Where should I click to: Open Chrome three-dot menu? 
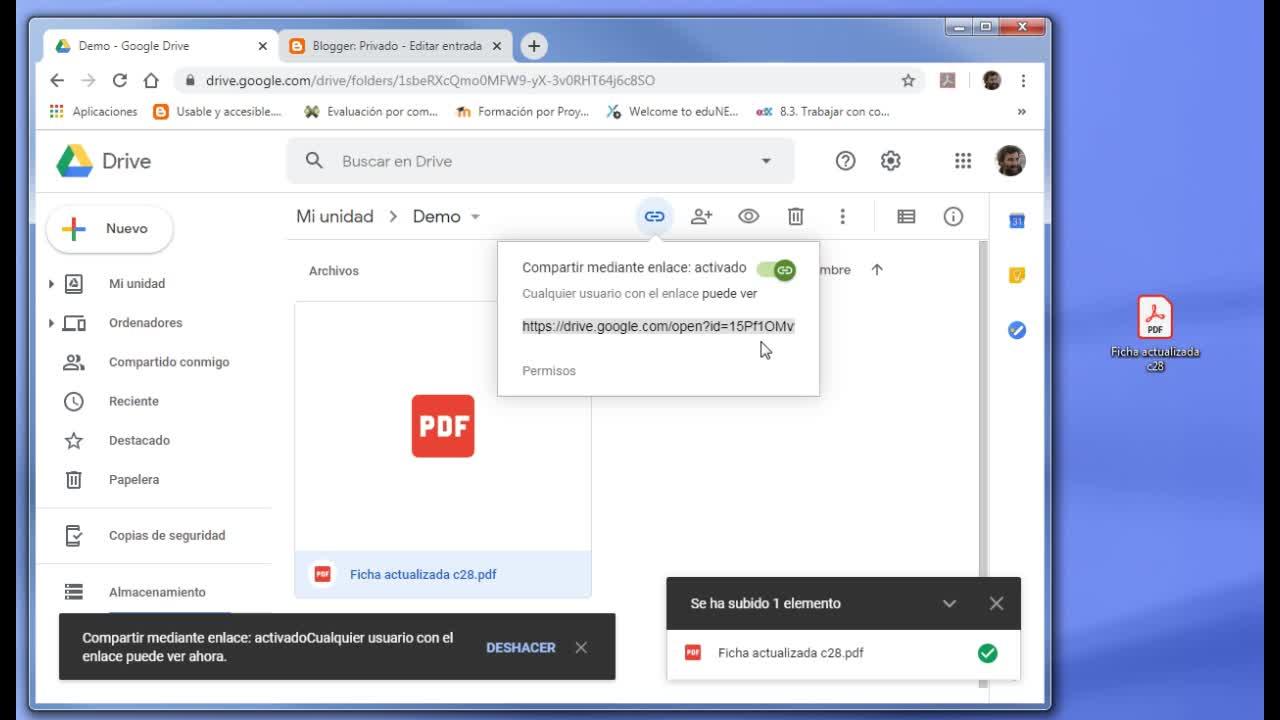tap(1023, 81)
